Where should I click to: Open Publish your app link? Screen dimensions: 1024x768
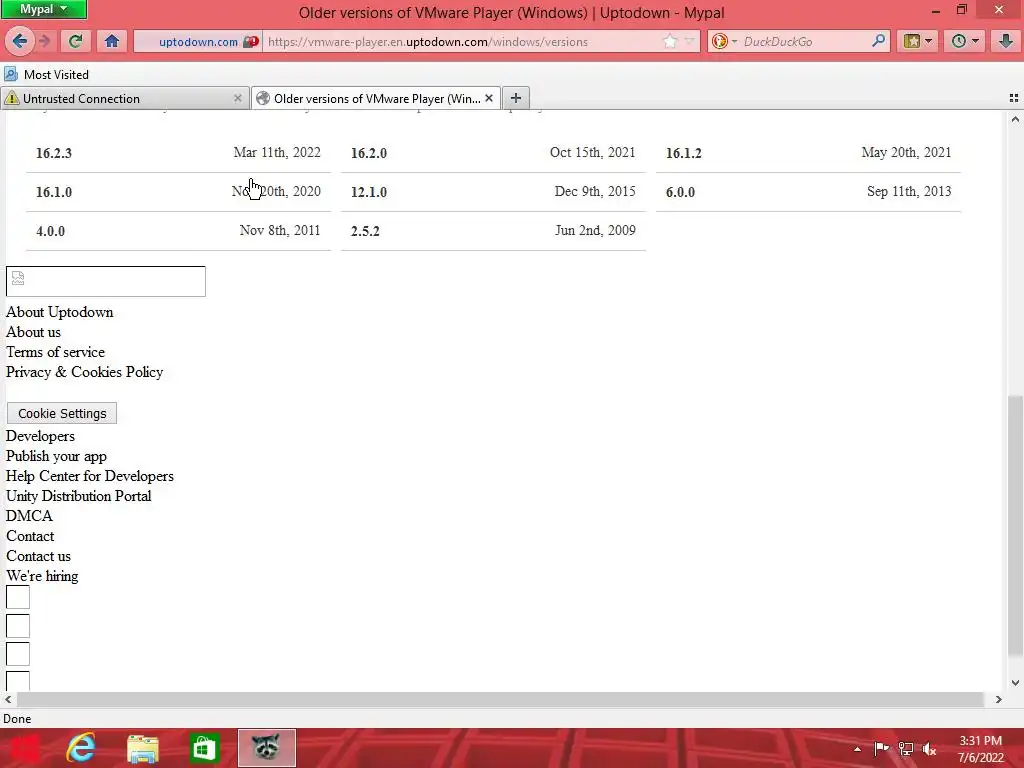(x=56, y=456)
